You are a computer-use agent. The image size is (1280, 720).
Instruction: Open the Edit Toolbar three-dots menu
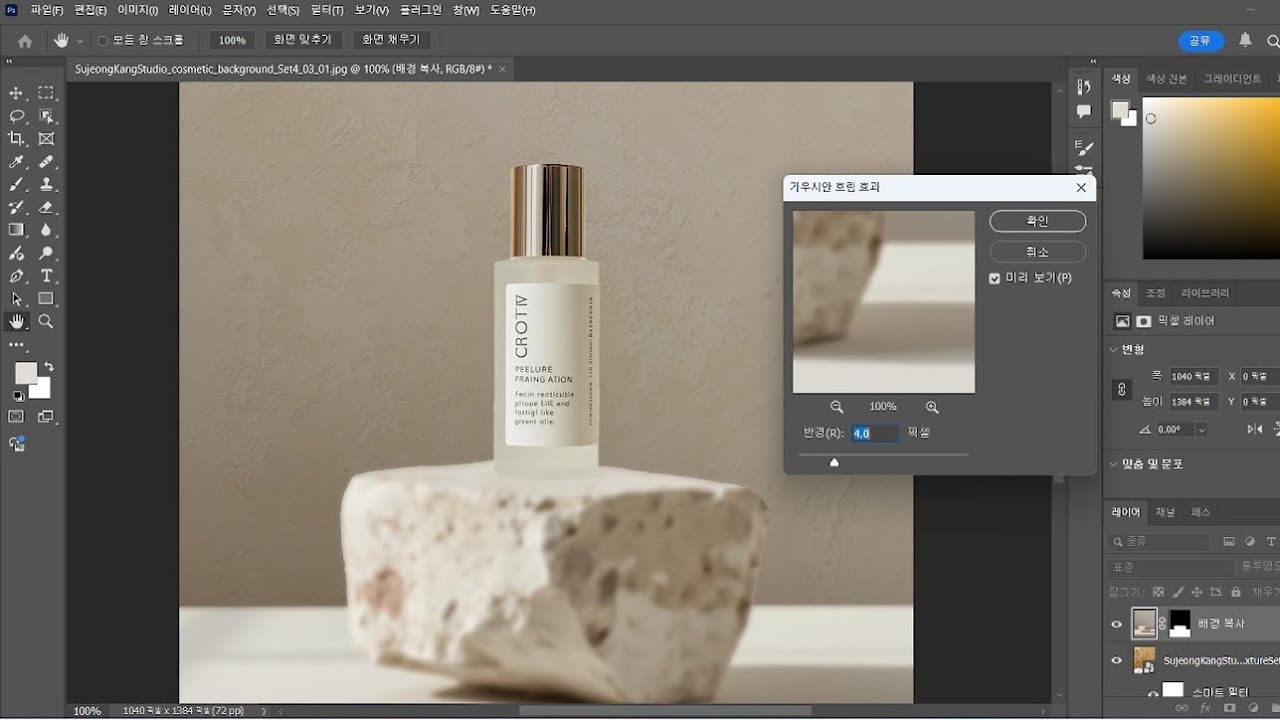tap(16, 345)
